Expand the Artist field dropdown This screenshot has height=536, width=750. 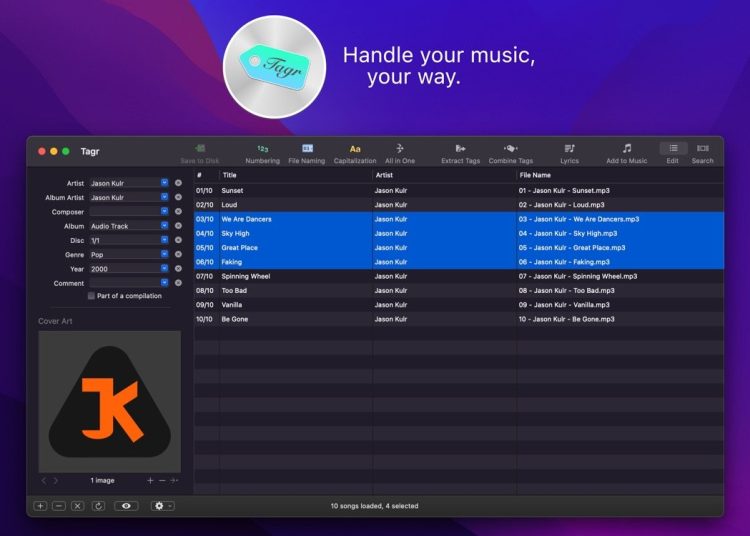[x=165, y=183]
